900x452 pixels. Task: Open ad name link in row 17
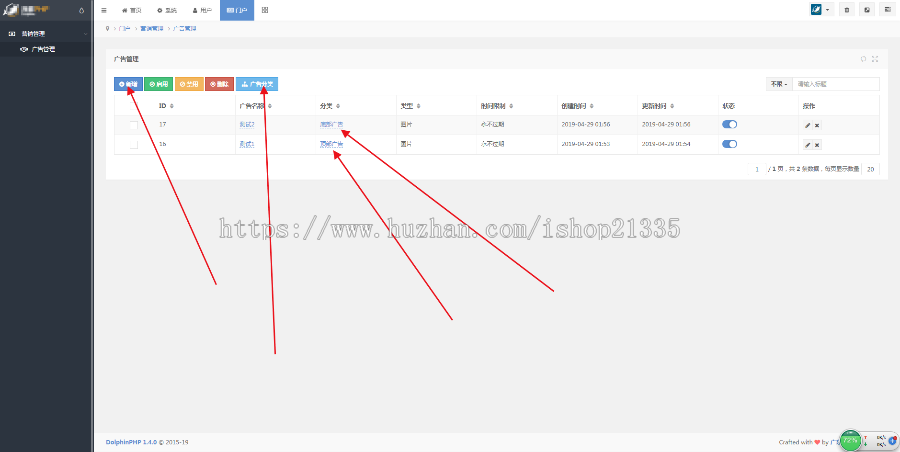[247, 125]
